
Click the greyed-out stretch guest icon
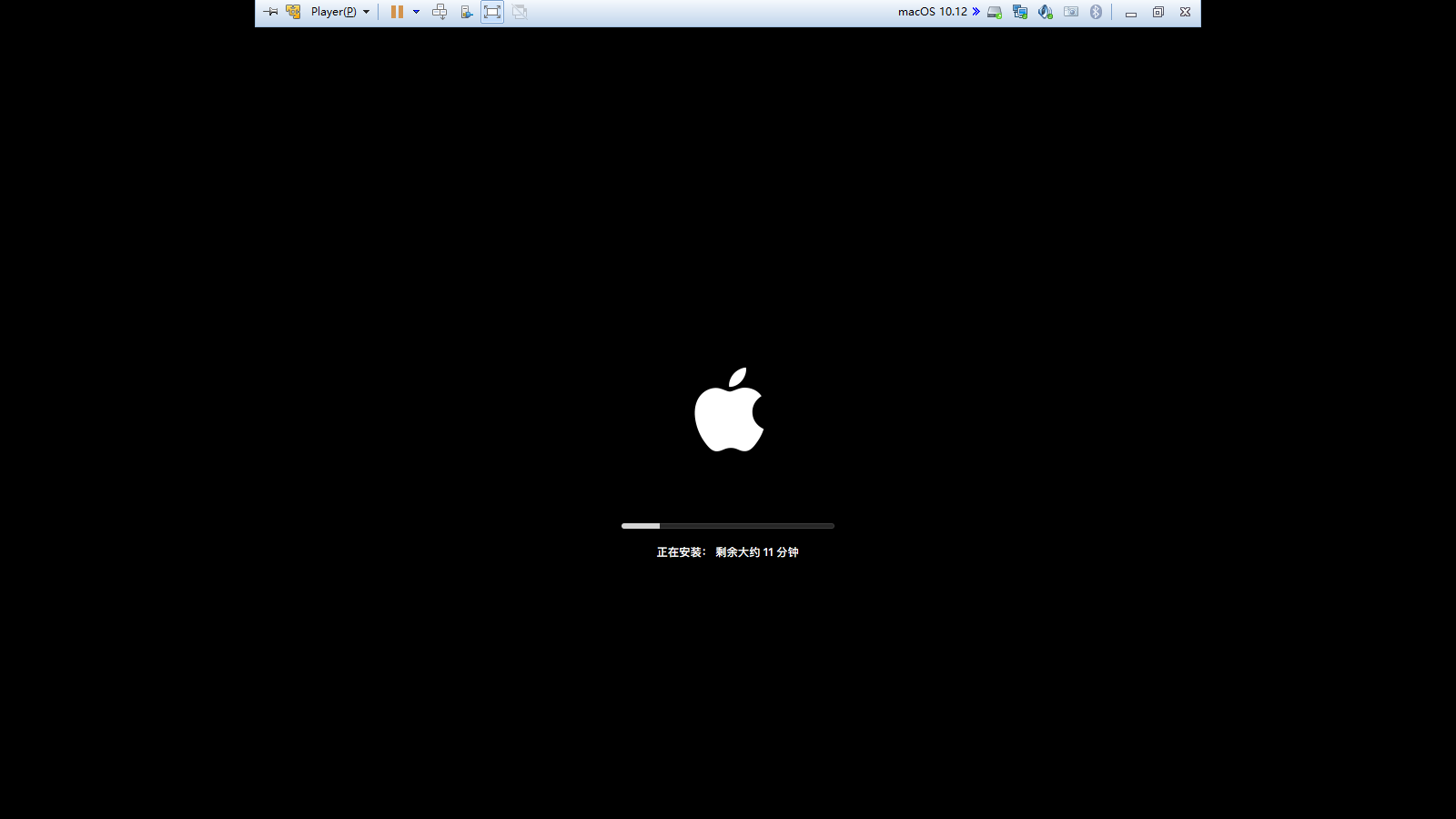point(520,12)
